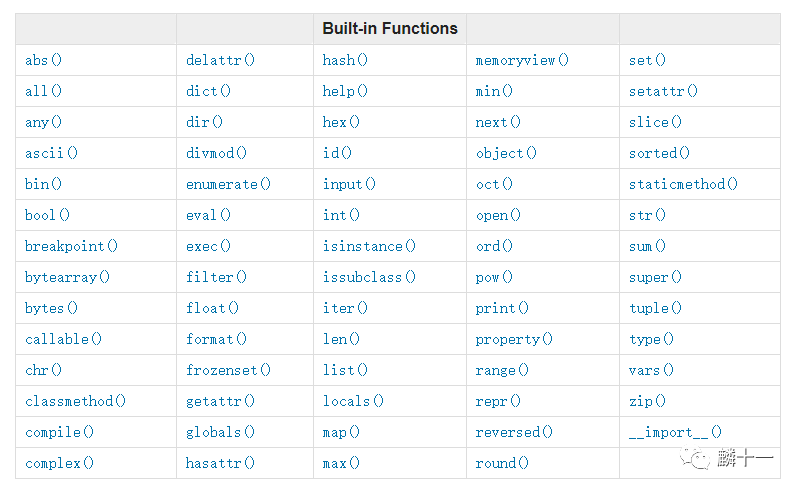This screenshot has width=799, height=492.
Task: Select the globals() link
Action: [220, 432]
